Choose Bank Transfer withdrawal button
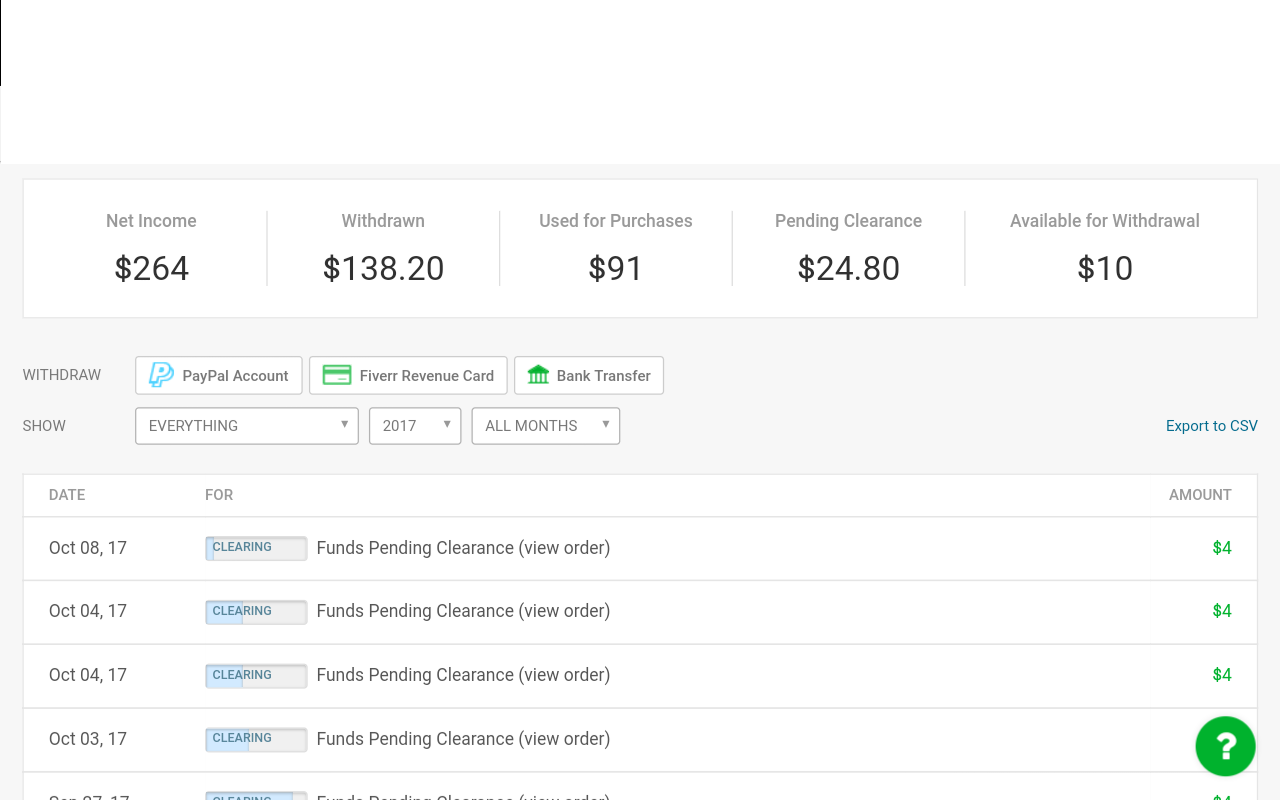The image size is (1280, 800). [x=589, y=376]
